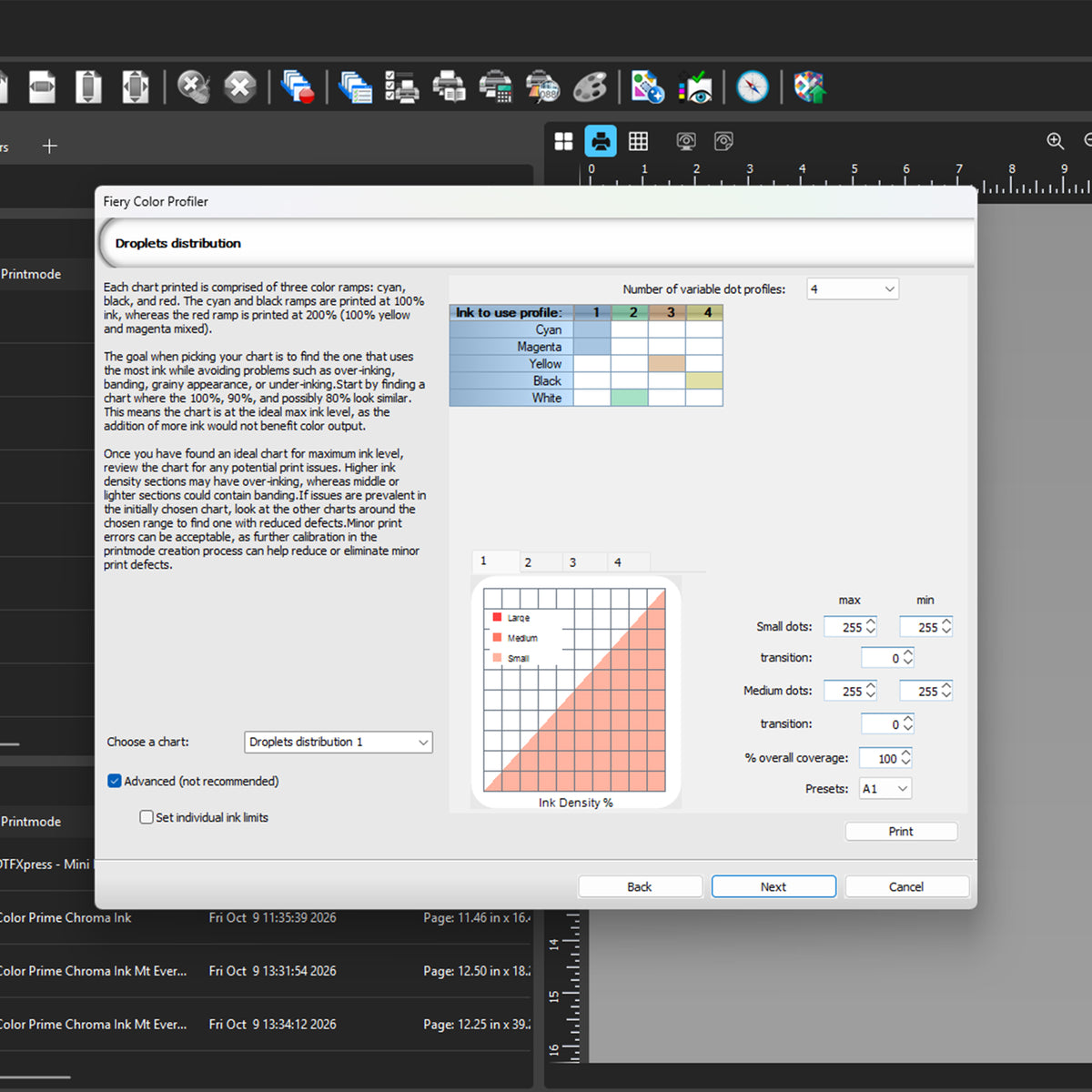
Task: Select dot profile tab 1
Action: (496, 561)
